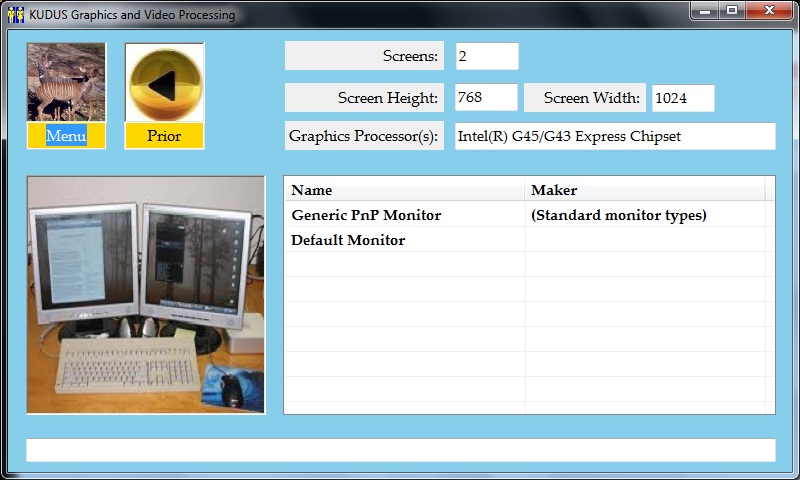
Task: Select the Generic PnP Monitor row
Action: click(366, 215)
